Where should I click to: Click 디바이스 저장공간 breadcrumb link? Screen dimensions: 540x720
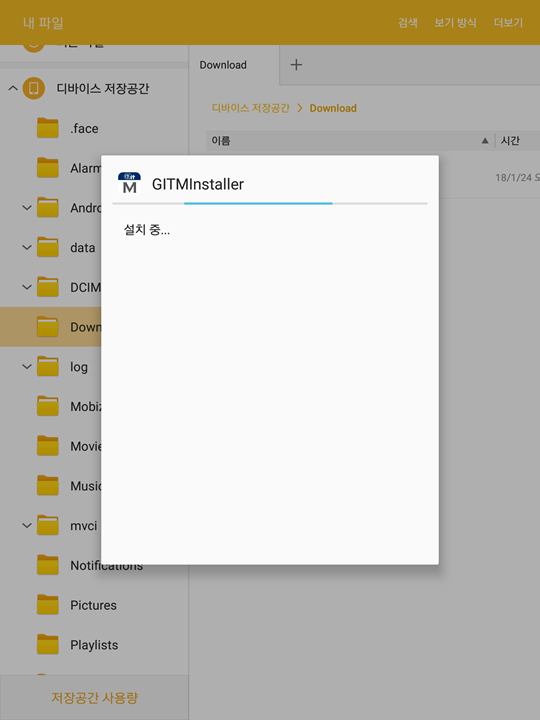click(x=251, y=108)
